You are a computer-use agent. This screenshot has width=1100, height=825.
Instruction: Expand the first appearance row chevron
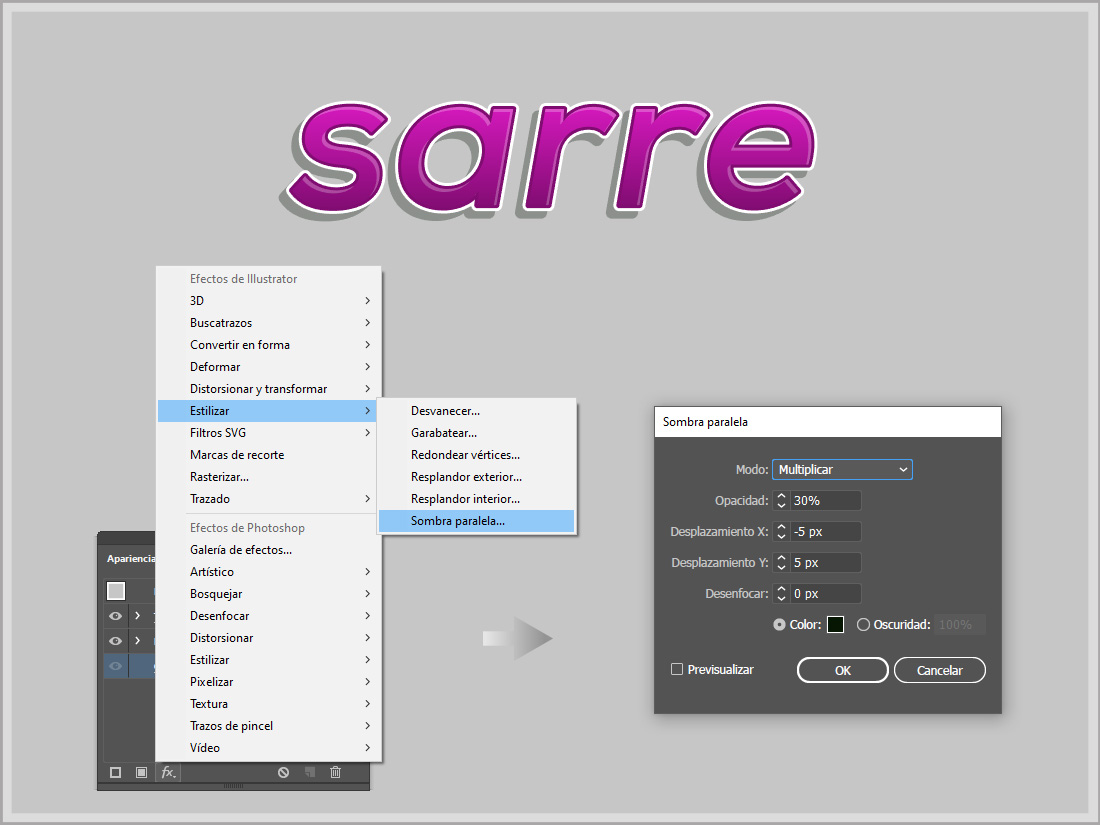(x=137, y=616)
